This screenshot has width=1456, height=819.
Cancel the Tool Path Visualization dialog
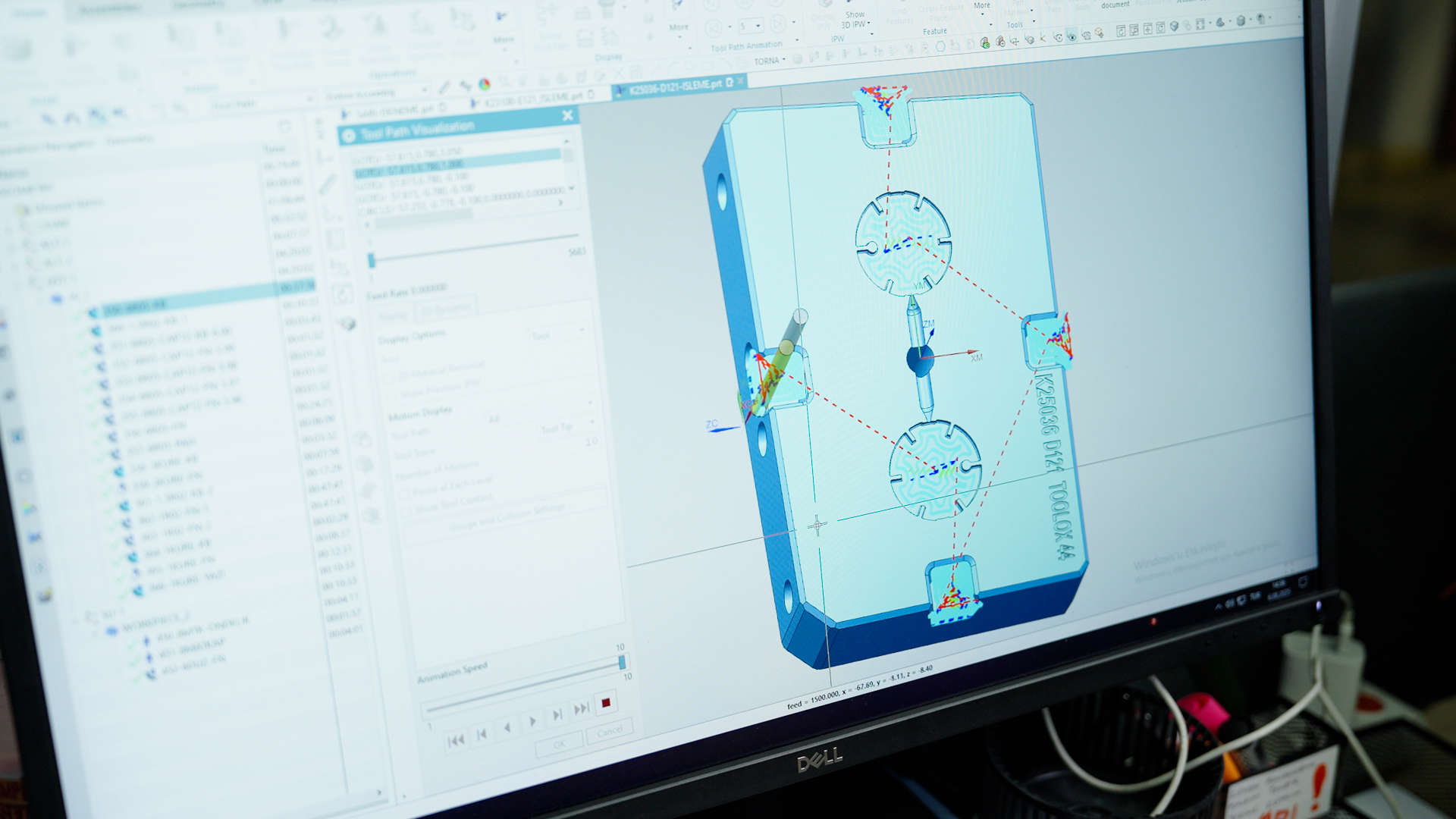[609, 731]
